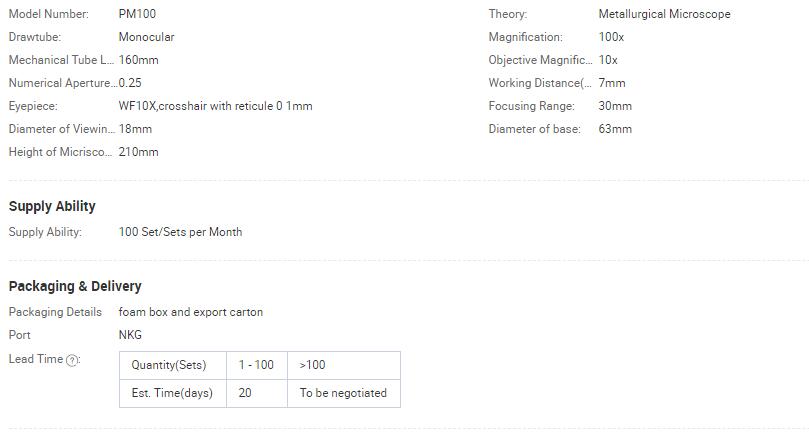Click the truncated Diameter of Viewin... label
The width and height of the screenshot is (809, 444).
pyautogui.click(x=62, y=129)
